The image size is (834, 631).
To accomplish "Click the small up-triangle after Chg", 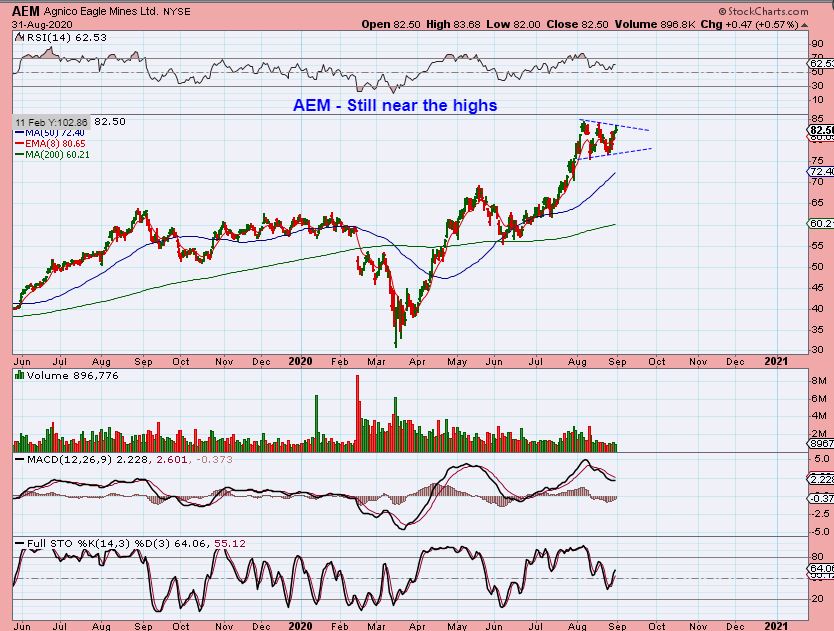I will coord(804,25).
